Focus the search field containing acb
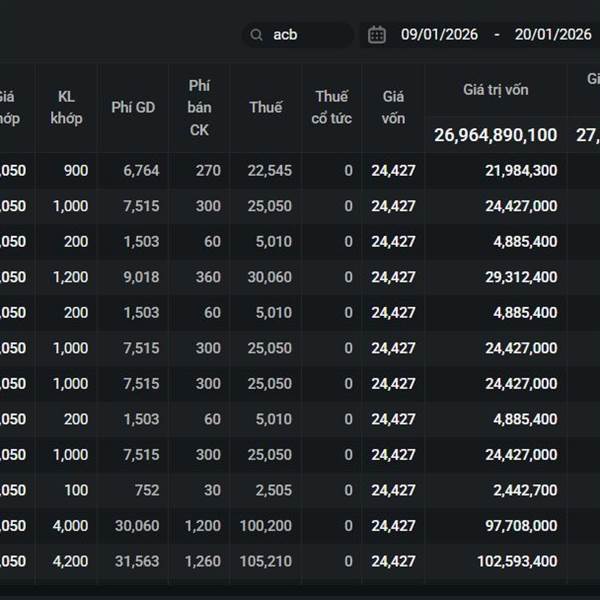 pos(298,35)
